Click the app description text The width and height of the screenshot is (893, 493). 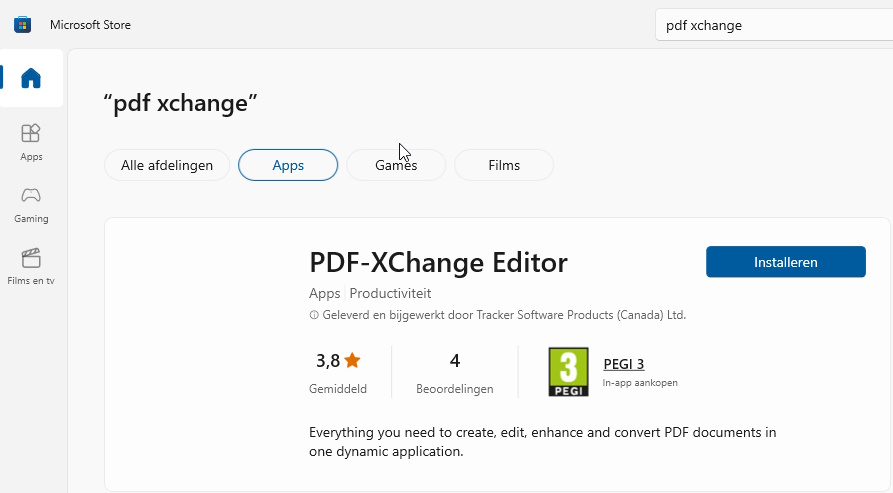pos(542,442)
